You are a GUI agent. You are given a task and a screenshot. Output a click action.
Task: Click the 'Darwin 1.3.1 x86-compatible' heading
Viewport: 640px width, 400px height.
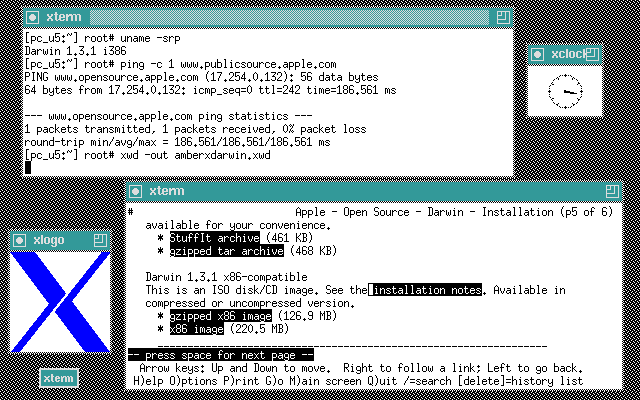[x=227, y=277]
